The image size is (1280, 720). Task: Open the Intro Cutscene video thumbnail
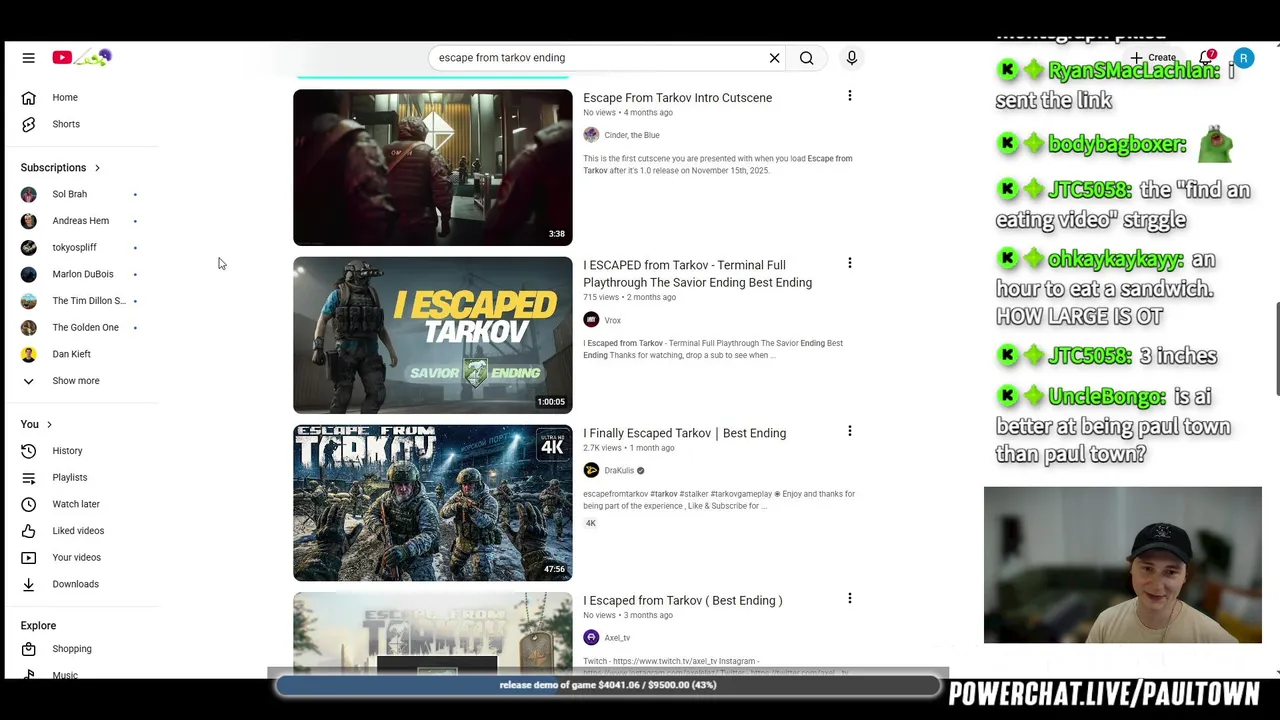coord(433,167)
